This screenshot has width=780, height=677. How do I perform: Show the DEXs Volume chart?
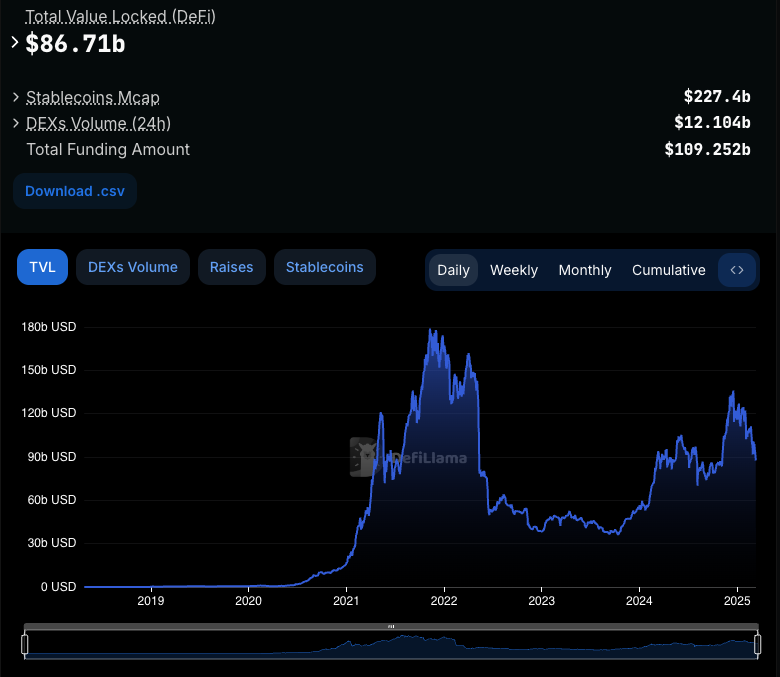coord(133,267)
